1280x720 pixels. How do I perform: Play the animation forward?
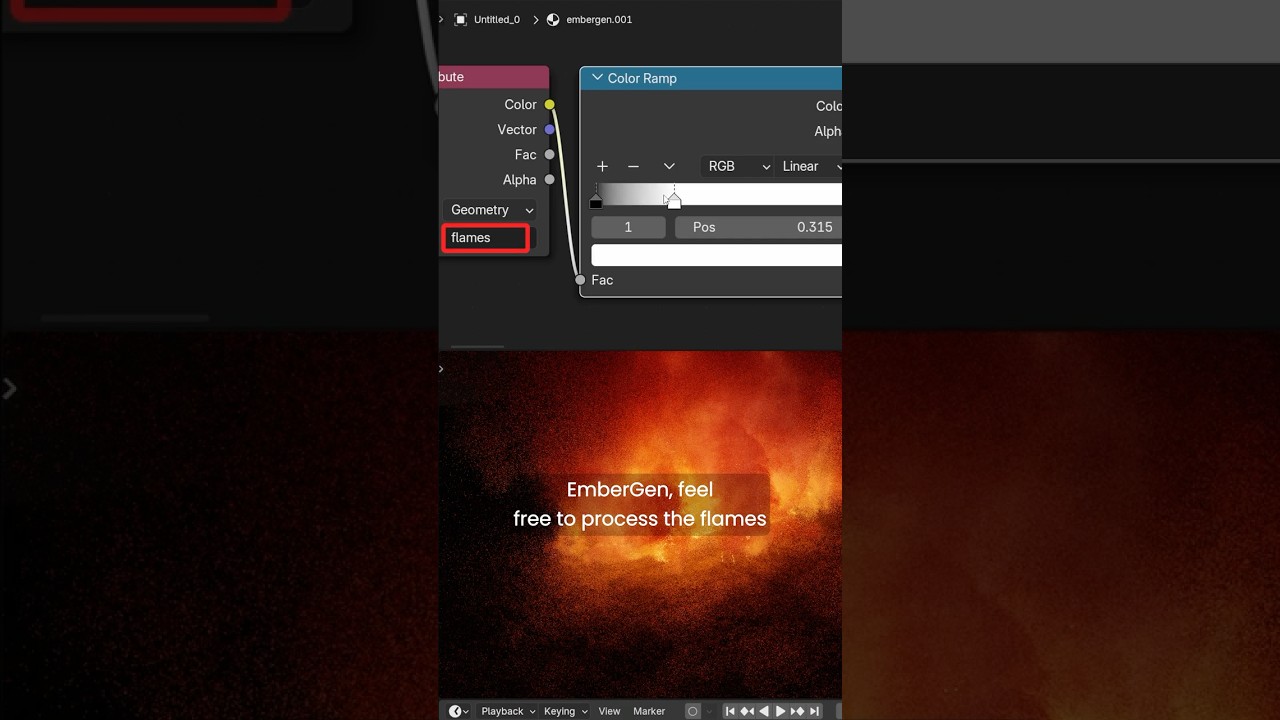(x=781, y=711)
